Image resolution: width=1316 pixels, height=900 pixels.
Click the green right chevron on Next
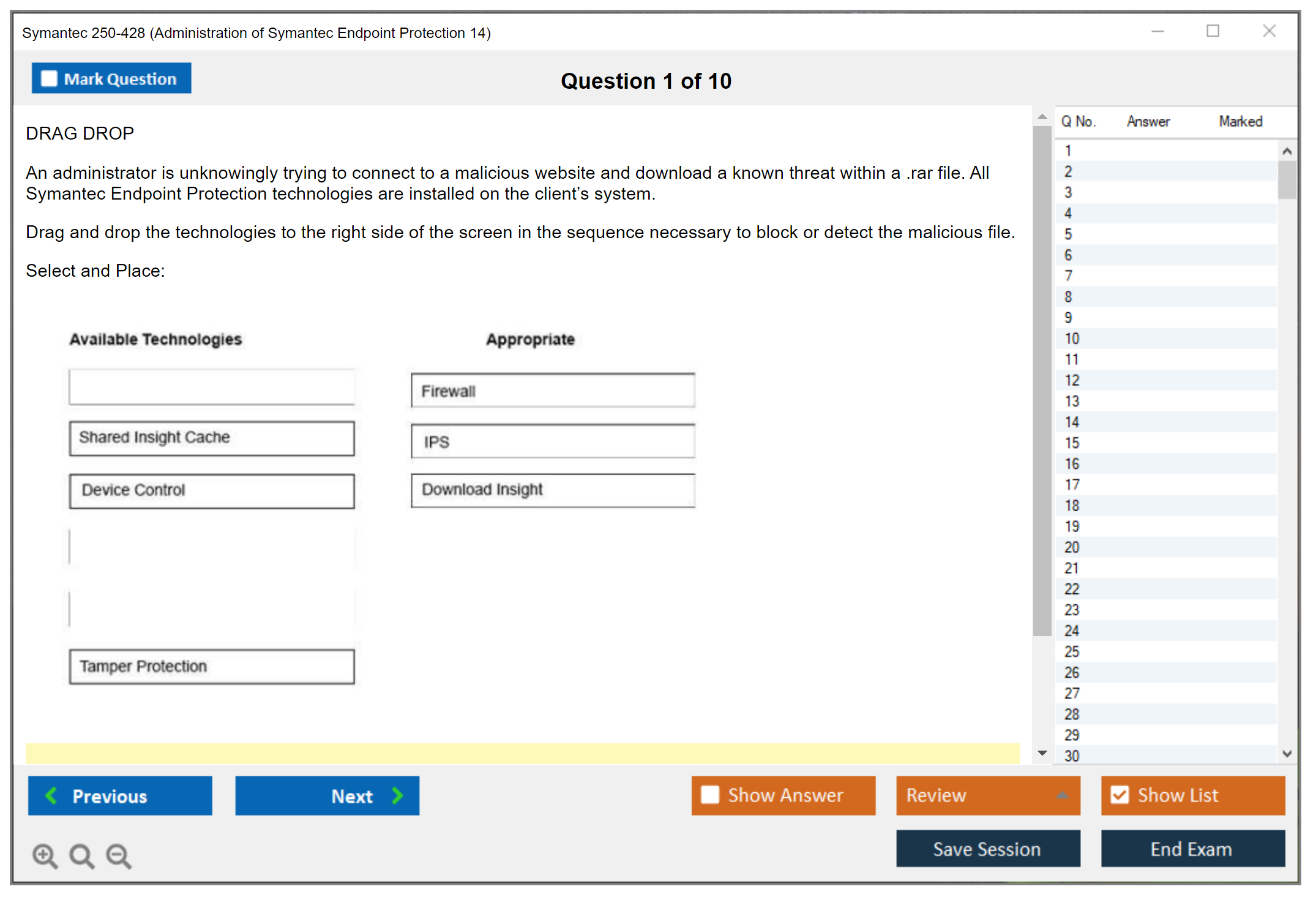397,795
